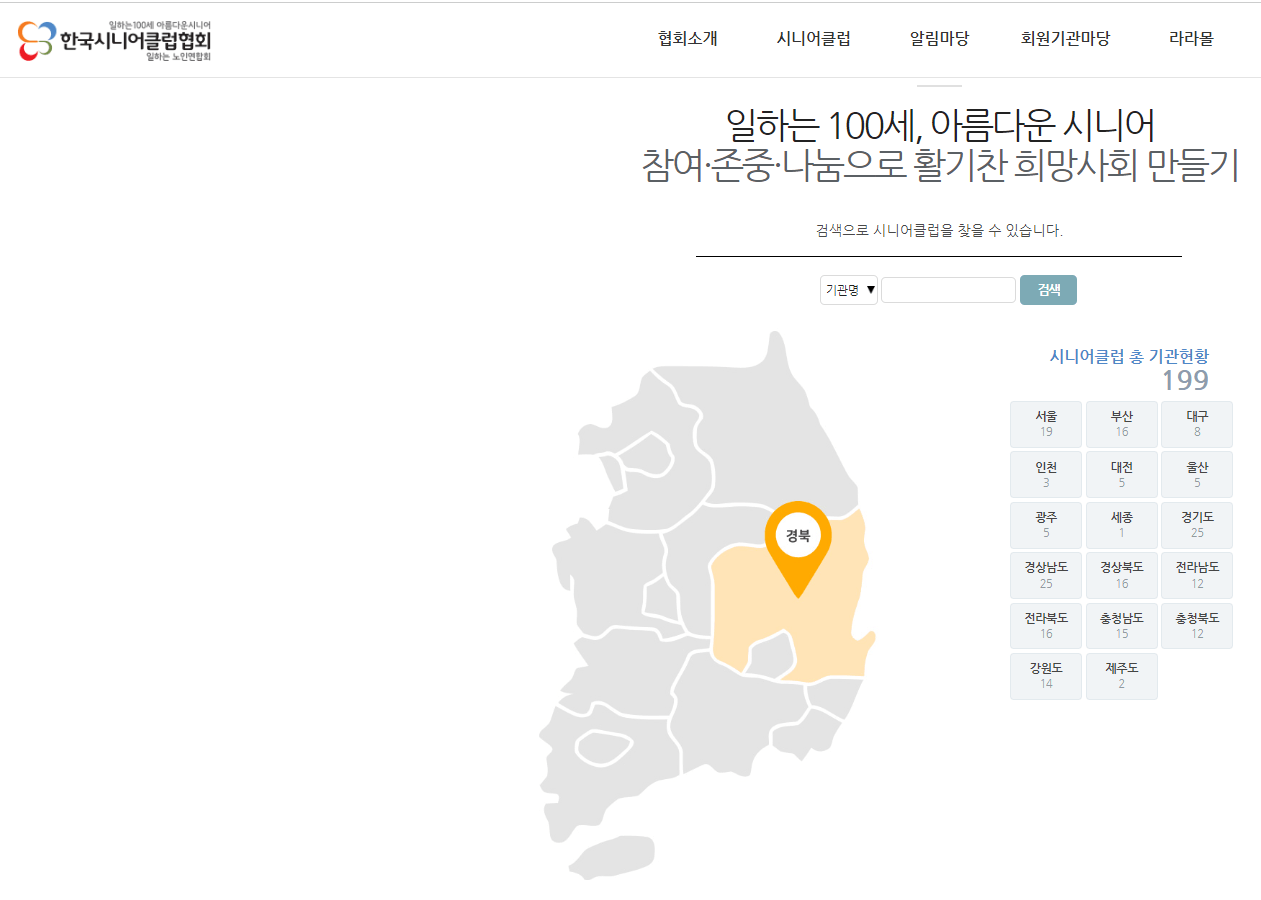The height and width of the screenshot is (900, 1261).
Task: Select the 대전 5 region tile
Action: tap(1122, 474)
